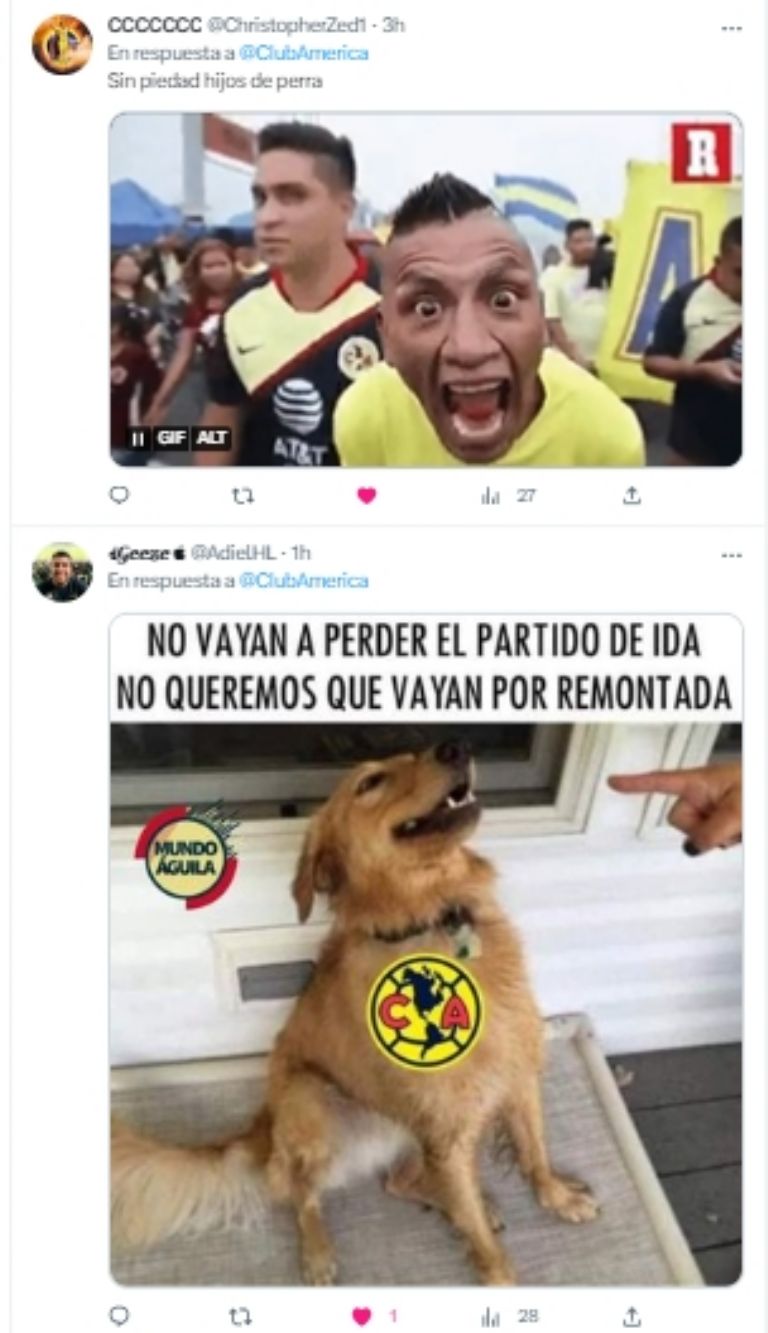View analytics showing 27 views
Image resolution: width=768 pixels, height=1333 pixels.
(x=509, y=495)
